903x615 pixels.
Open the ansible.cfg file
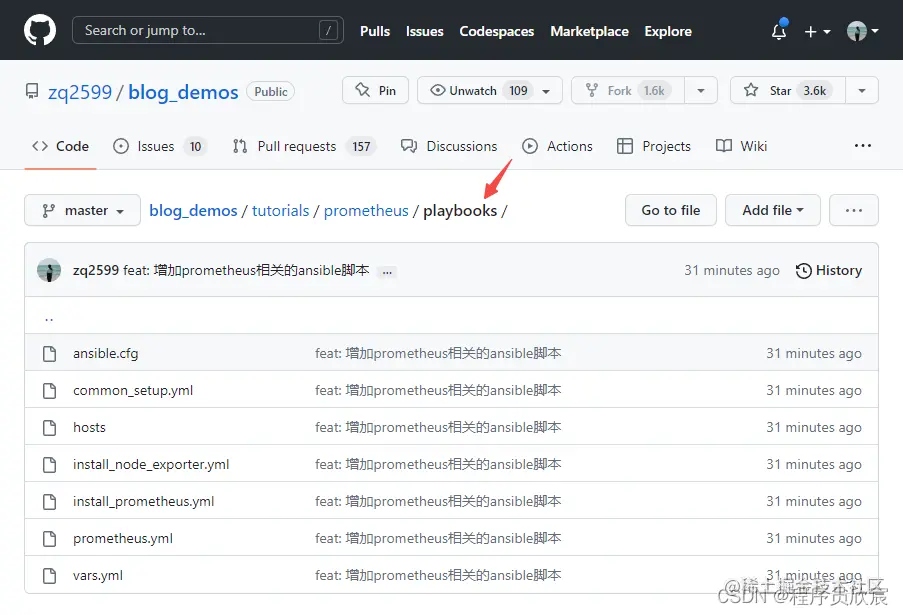(105, 353)
